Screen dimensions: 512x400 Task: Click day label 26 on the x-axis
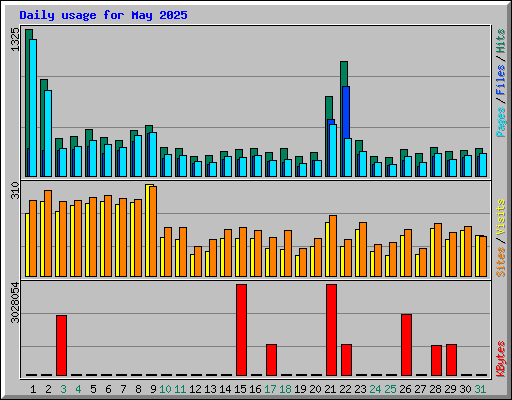click(x=405, y=389)
